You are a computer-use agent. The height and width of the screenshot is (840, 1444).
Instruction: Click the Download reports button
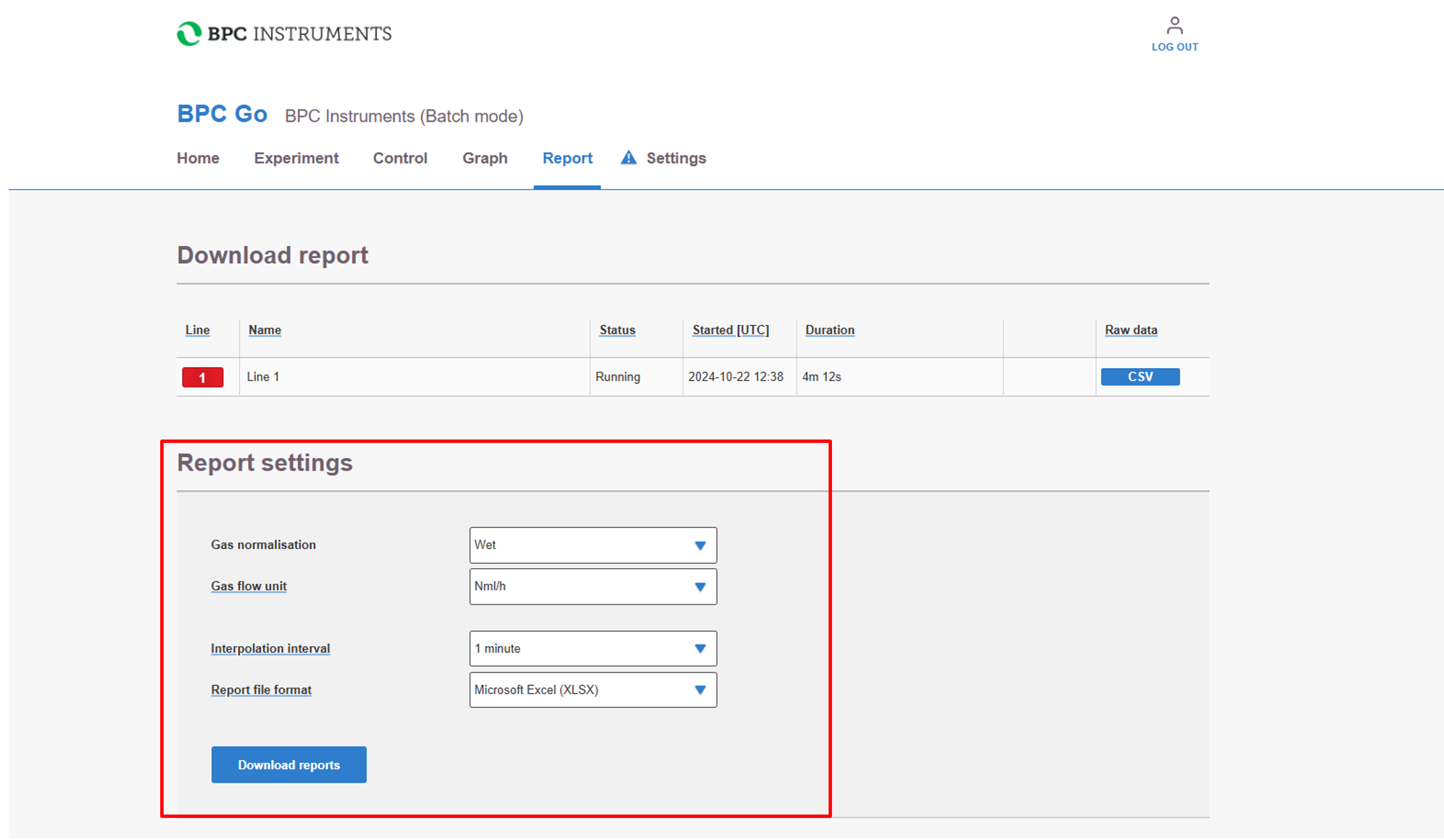[289, 764]
